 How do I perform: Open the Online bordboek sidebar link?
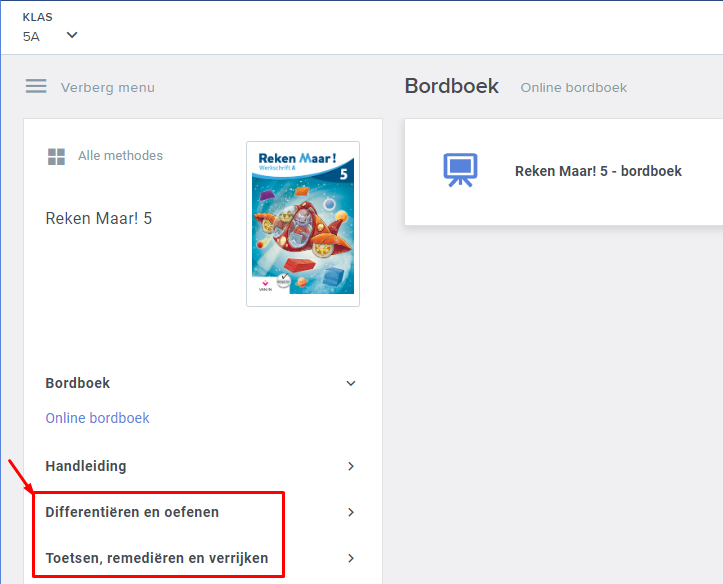tap(97, 418)
